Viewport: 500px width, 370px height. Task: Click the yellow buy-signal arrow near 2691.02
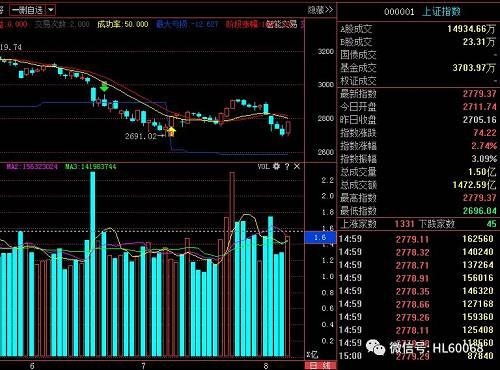171,131
